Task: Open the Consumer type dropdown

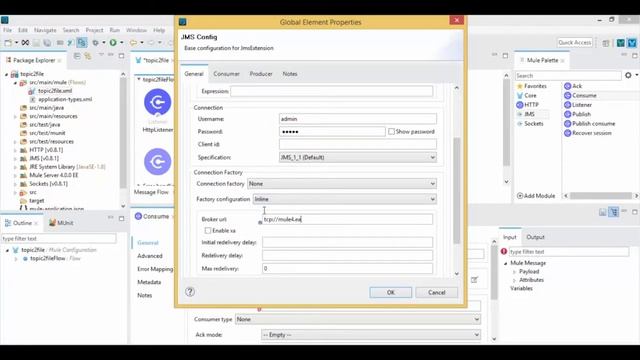Action: 358,319
